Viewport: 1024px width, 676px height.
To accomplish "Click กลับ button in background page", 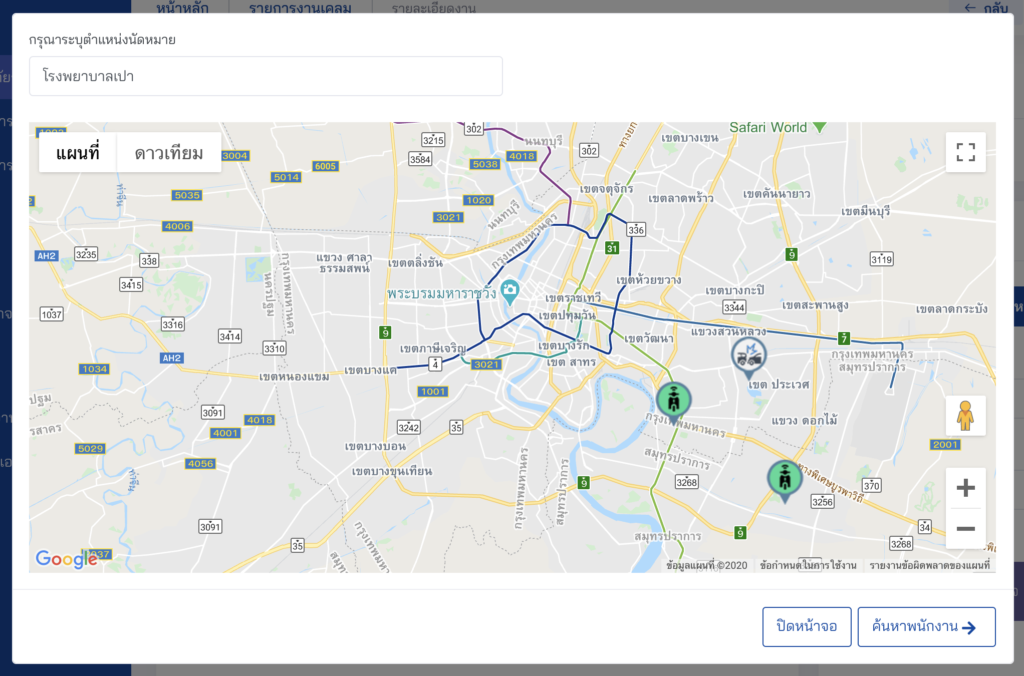I will point(986,8).
